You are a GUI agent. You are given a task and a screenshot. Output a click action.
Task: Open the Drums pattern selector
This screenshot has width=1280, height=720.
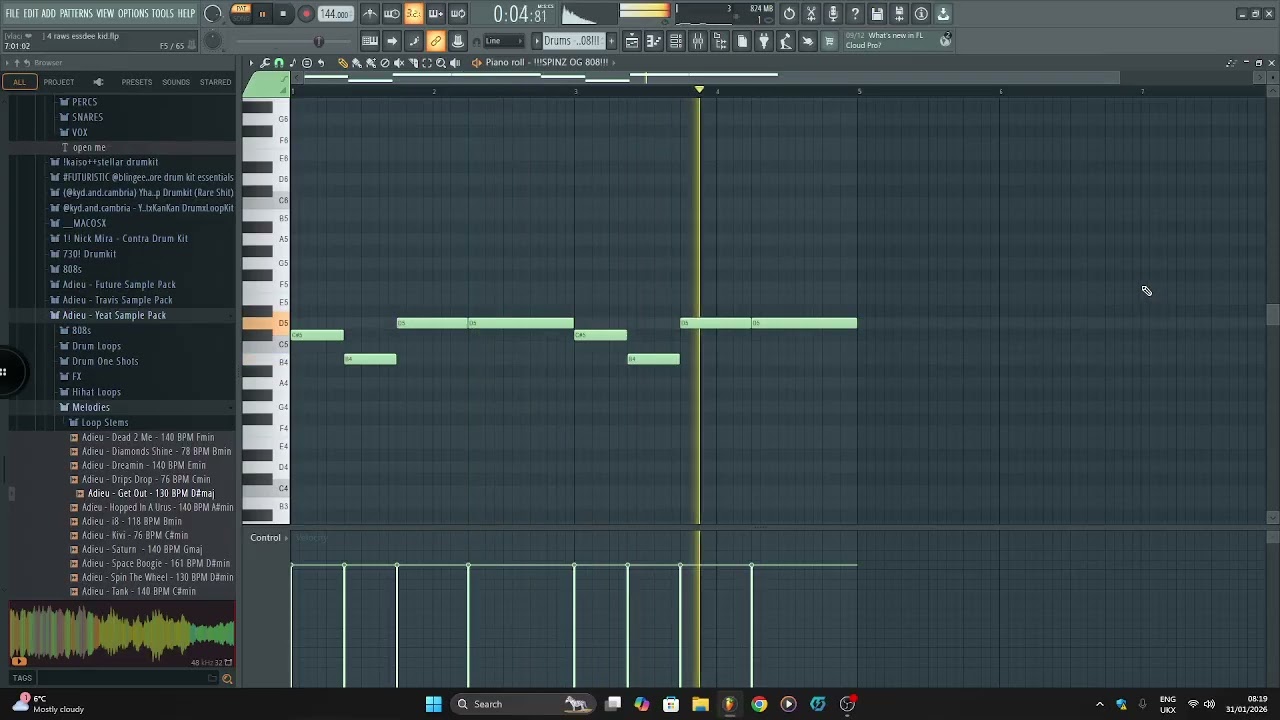[x=572, y=41]
